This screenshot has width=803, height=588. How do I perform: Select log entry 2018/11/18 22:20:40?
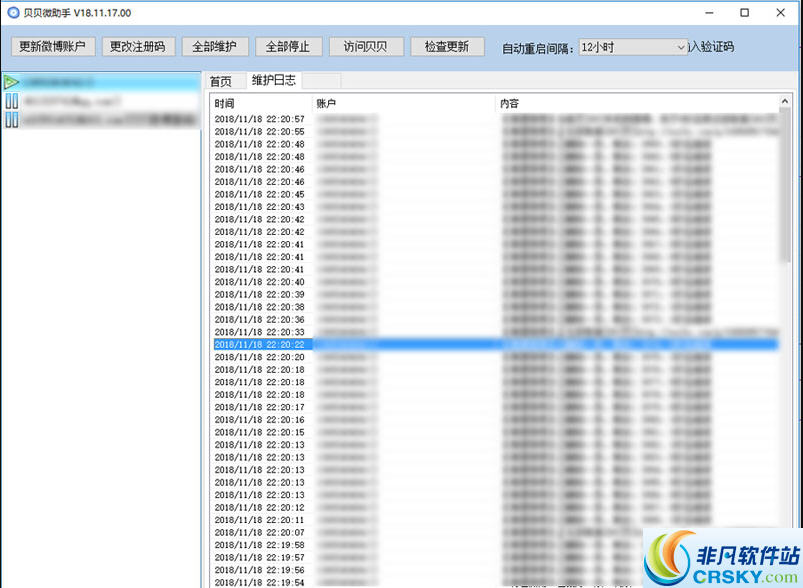(495, 282)
